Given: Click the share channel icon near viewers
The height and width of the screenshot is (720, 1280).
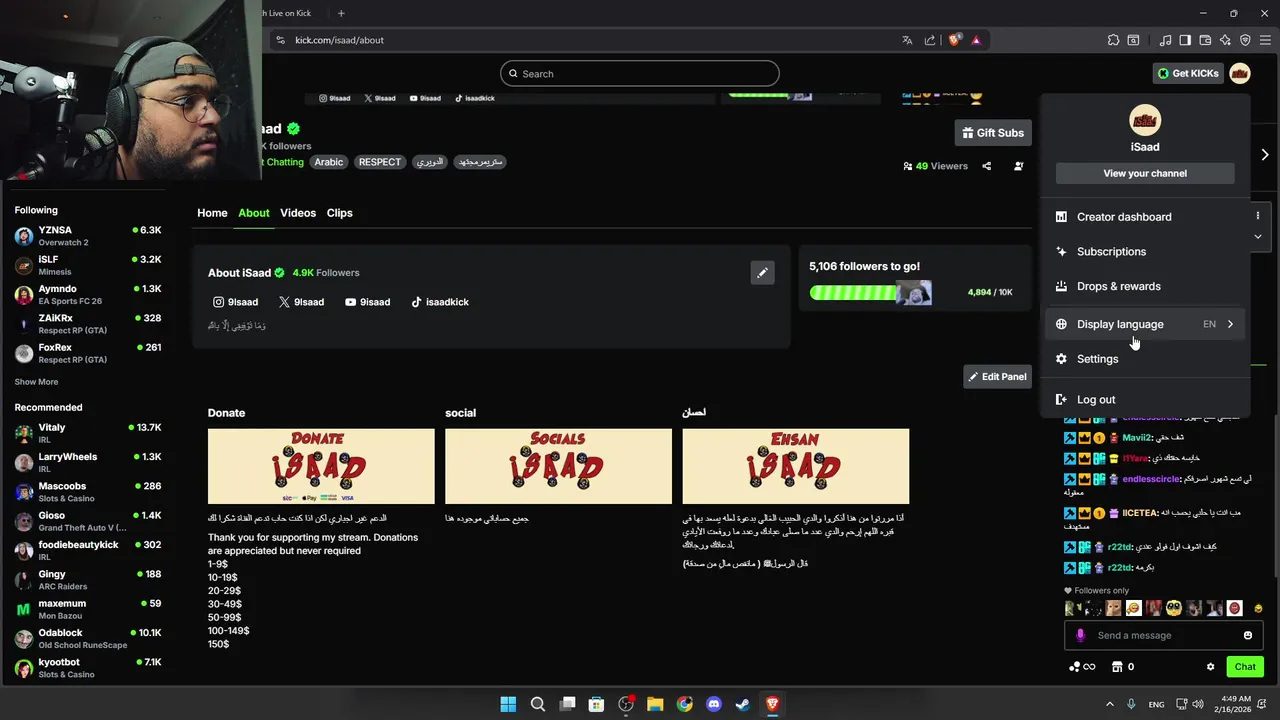Looking at the screenshot, I should [x=986, y=166].
